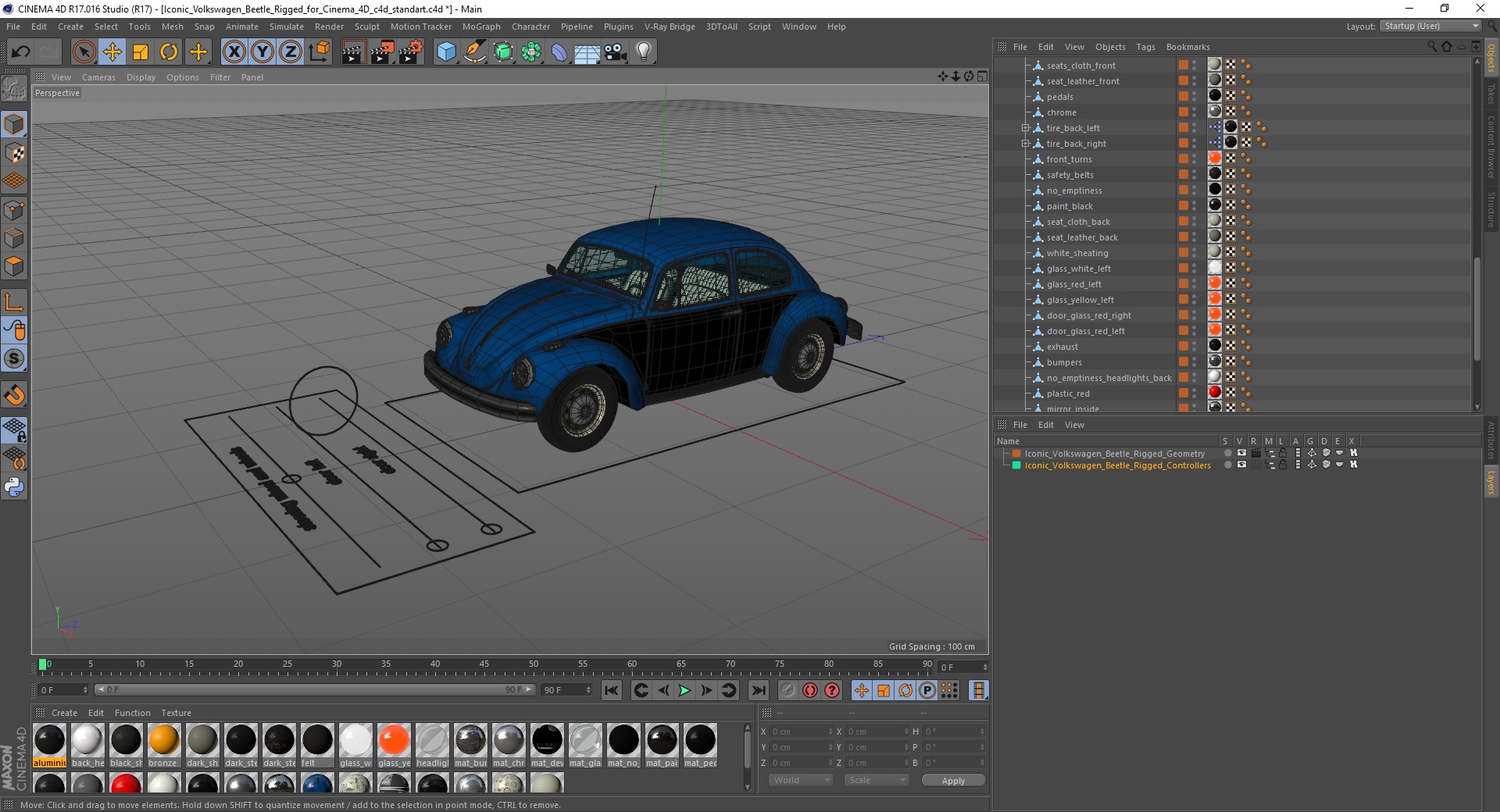
Task: Enable the Axis tool
Action: coord(14,301)
